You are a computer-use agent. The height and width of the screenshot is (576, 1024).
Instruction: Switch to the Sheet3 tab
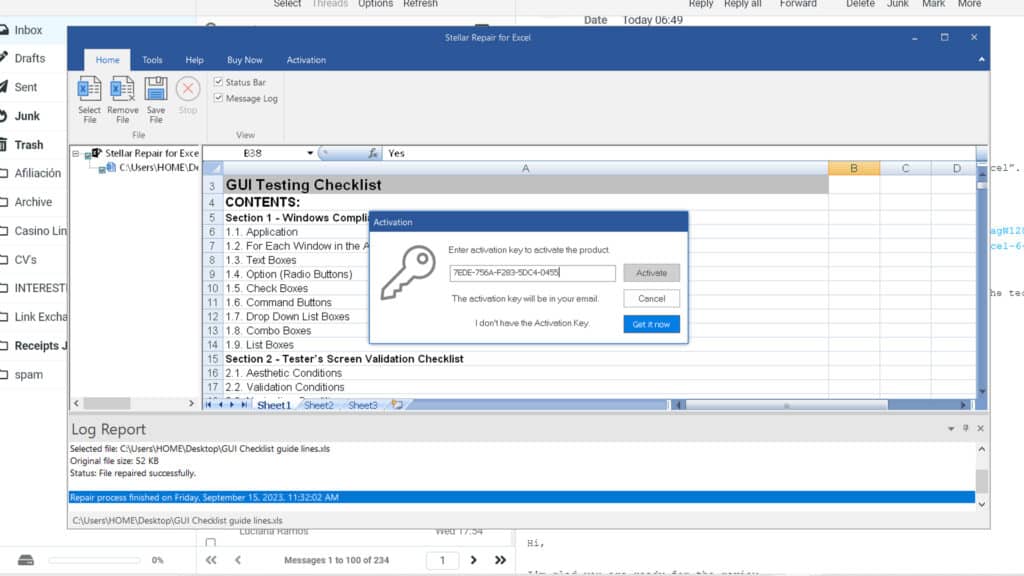[362, 405]
